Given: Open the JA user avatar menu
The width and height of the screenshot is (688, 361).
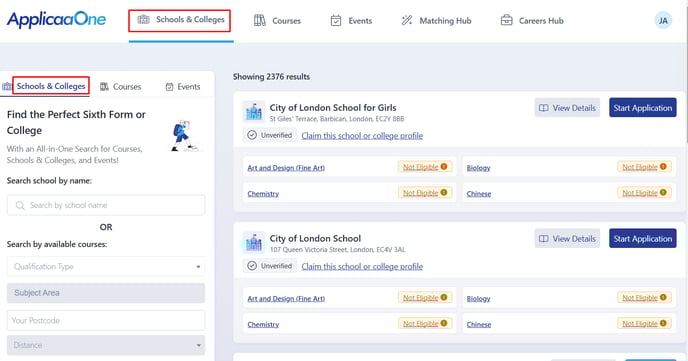Looking at the screenshot, I should pos(663,21).
